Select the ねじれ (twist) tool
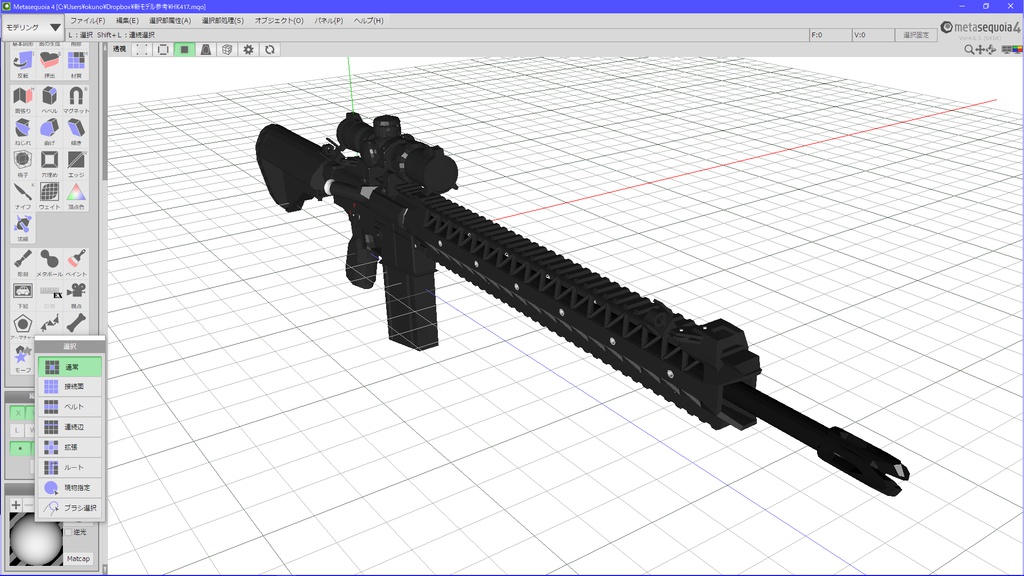This screenshot has width=1024, height=576. pos(23,131)
